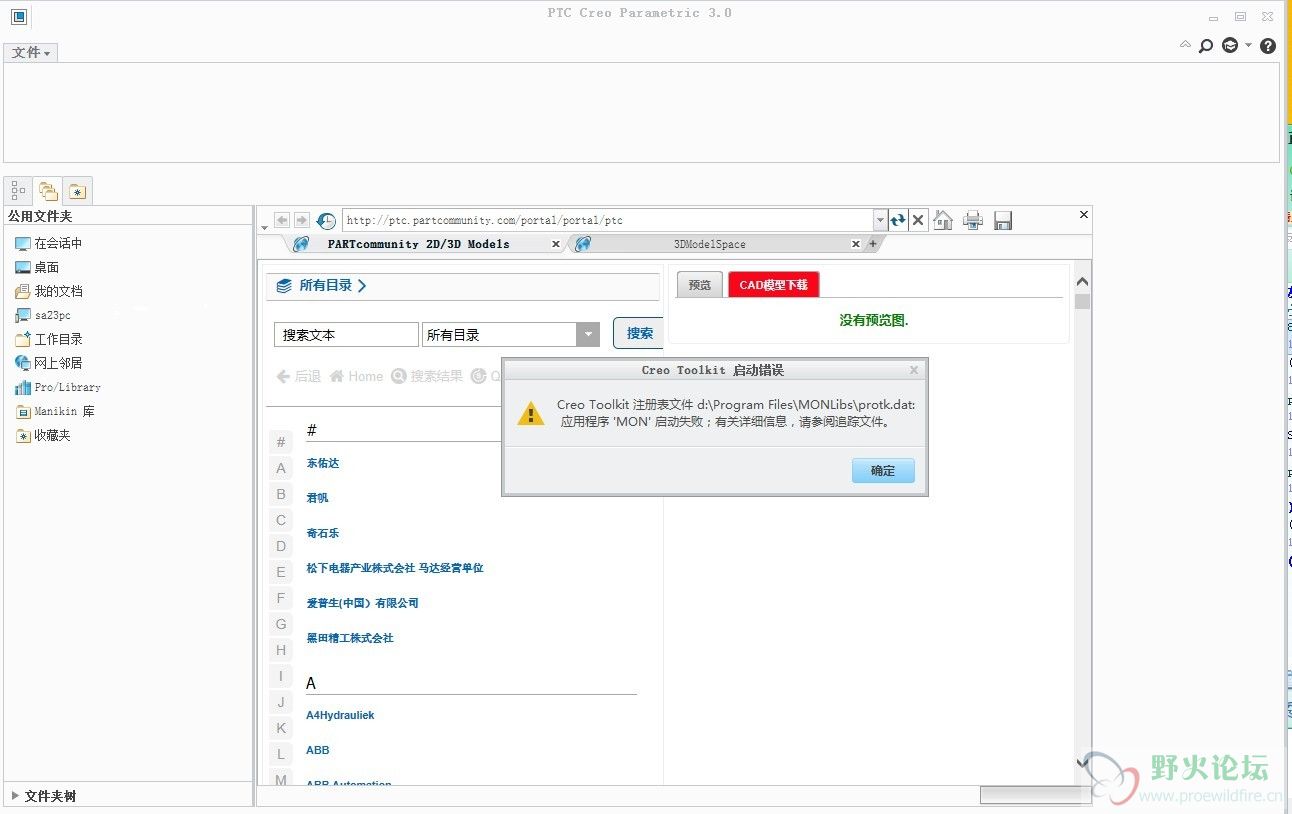Jump to index letter B
Screen dimensions: 1292x814
281,494
